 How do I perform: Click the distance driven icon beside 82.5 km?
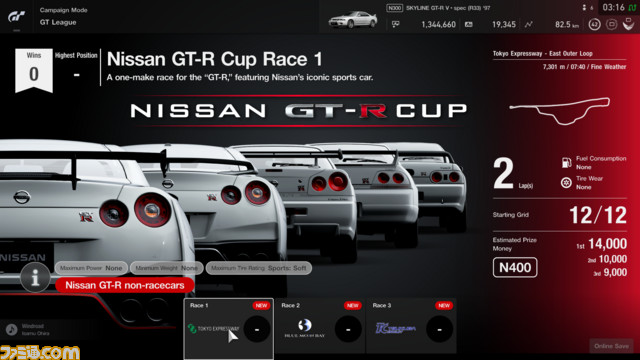pyautogui.click(x=529, y=24)
